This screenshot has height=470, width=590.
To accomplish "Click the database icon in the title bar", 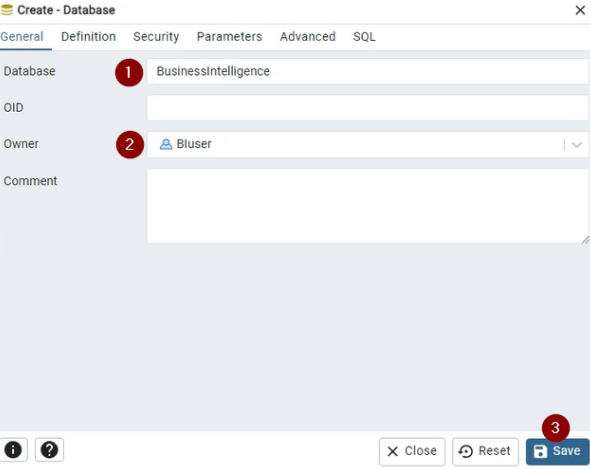I will 7,10.
